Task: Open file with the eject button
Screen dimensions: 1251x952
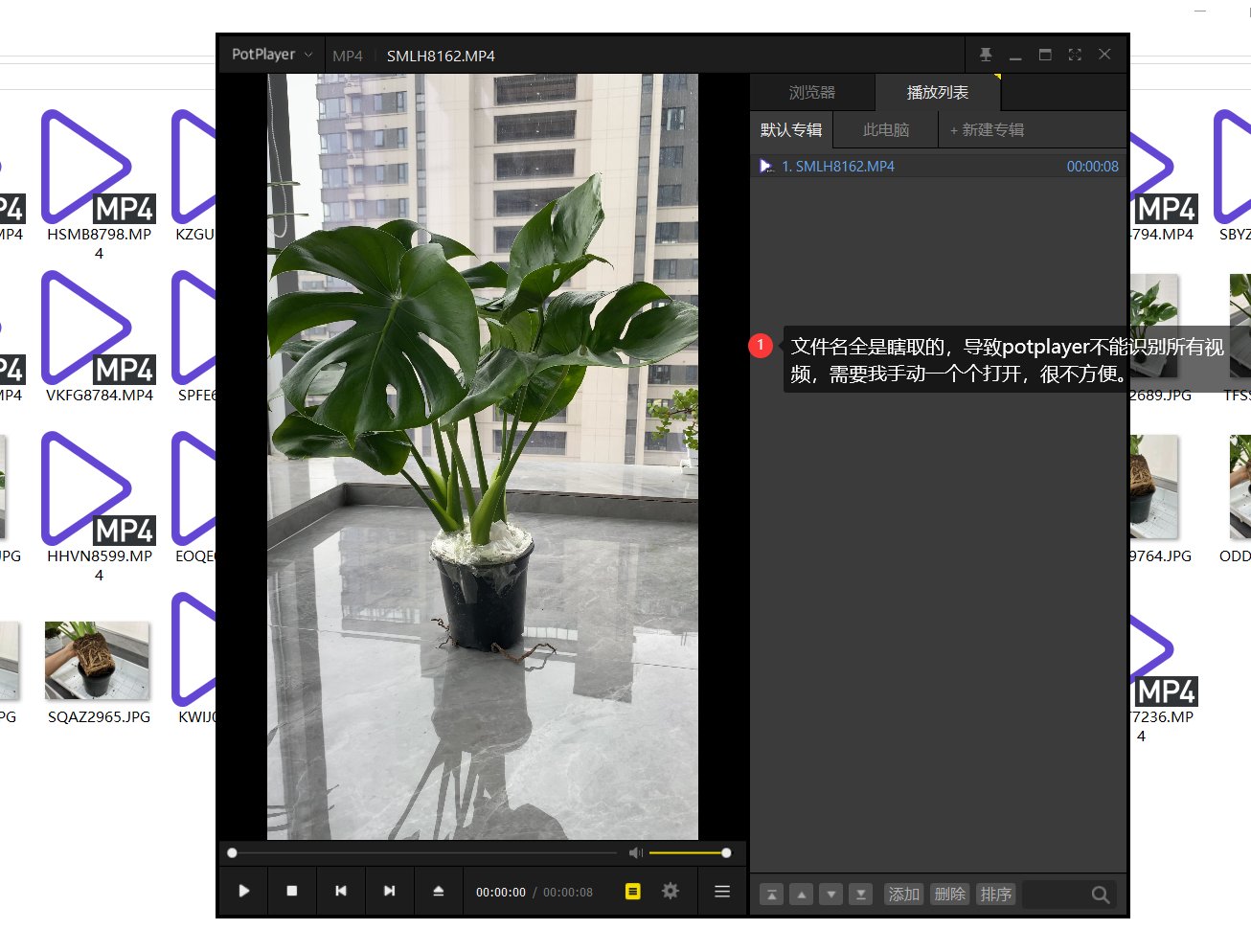Action: coord(439,891)
